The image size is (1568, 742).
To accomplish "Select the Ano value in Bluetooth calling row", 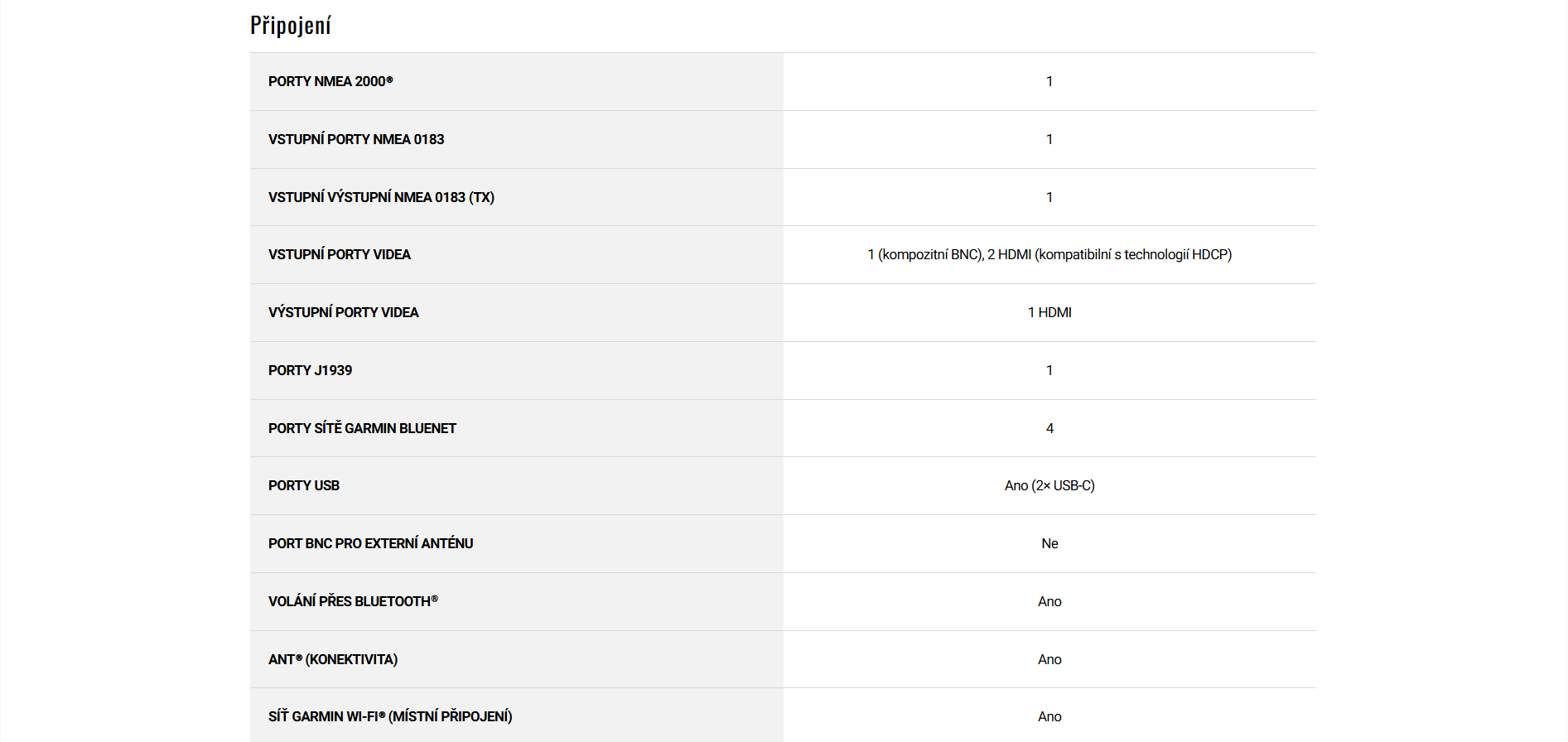I will tap(1049, 601).
